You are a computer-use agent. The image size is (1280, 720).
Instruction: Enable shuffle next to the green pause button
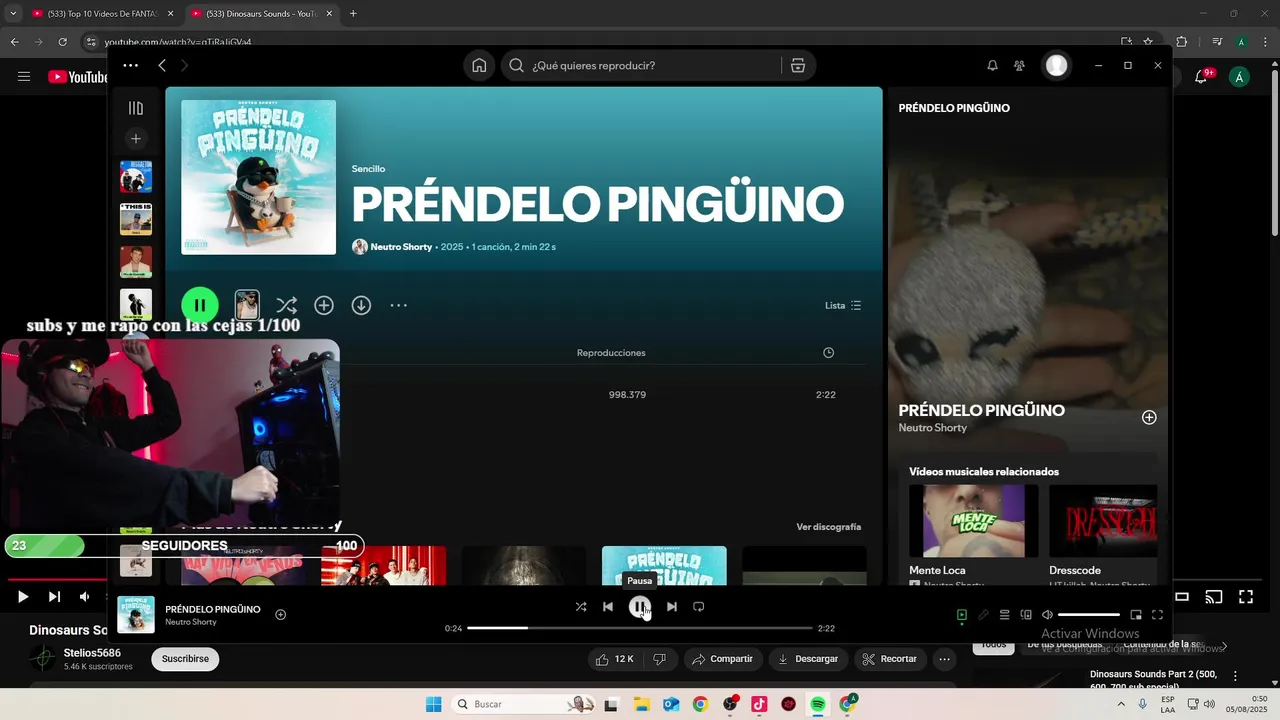[x=286, y=305]
